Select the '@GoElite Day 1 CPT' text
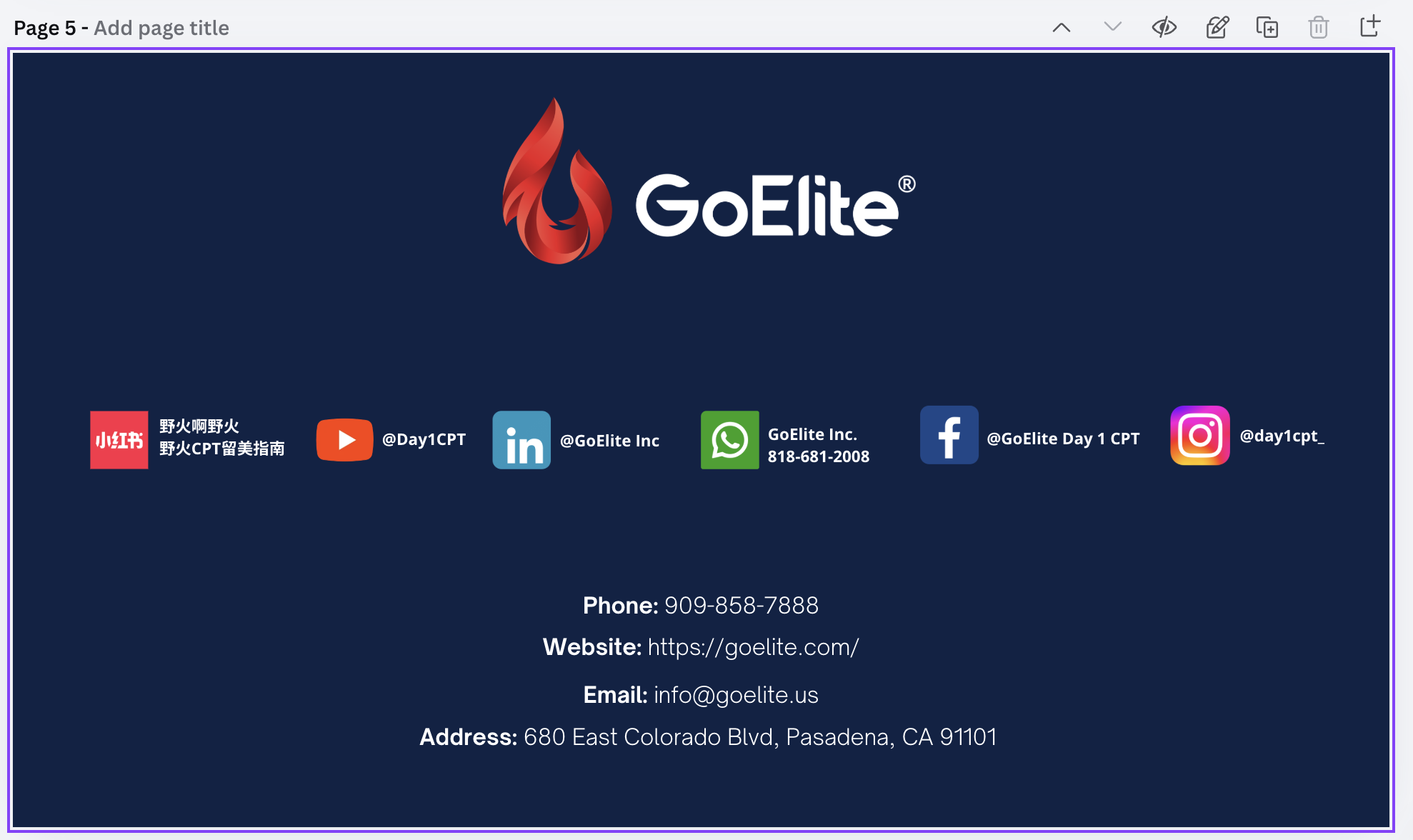Screen dimensions: 1413x840 [x=1063, y=439]
